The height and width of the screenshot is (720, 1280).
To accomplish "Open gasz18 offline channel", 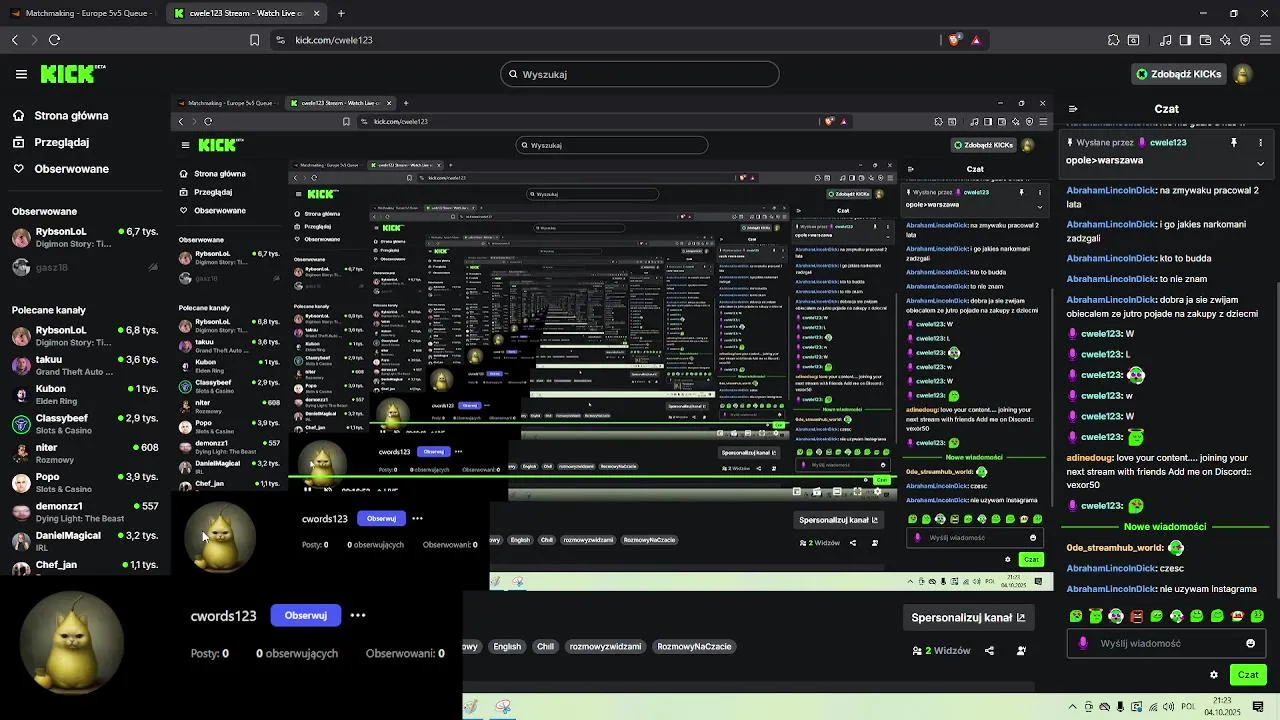I will pyautogui.click(x=85, y=267).
